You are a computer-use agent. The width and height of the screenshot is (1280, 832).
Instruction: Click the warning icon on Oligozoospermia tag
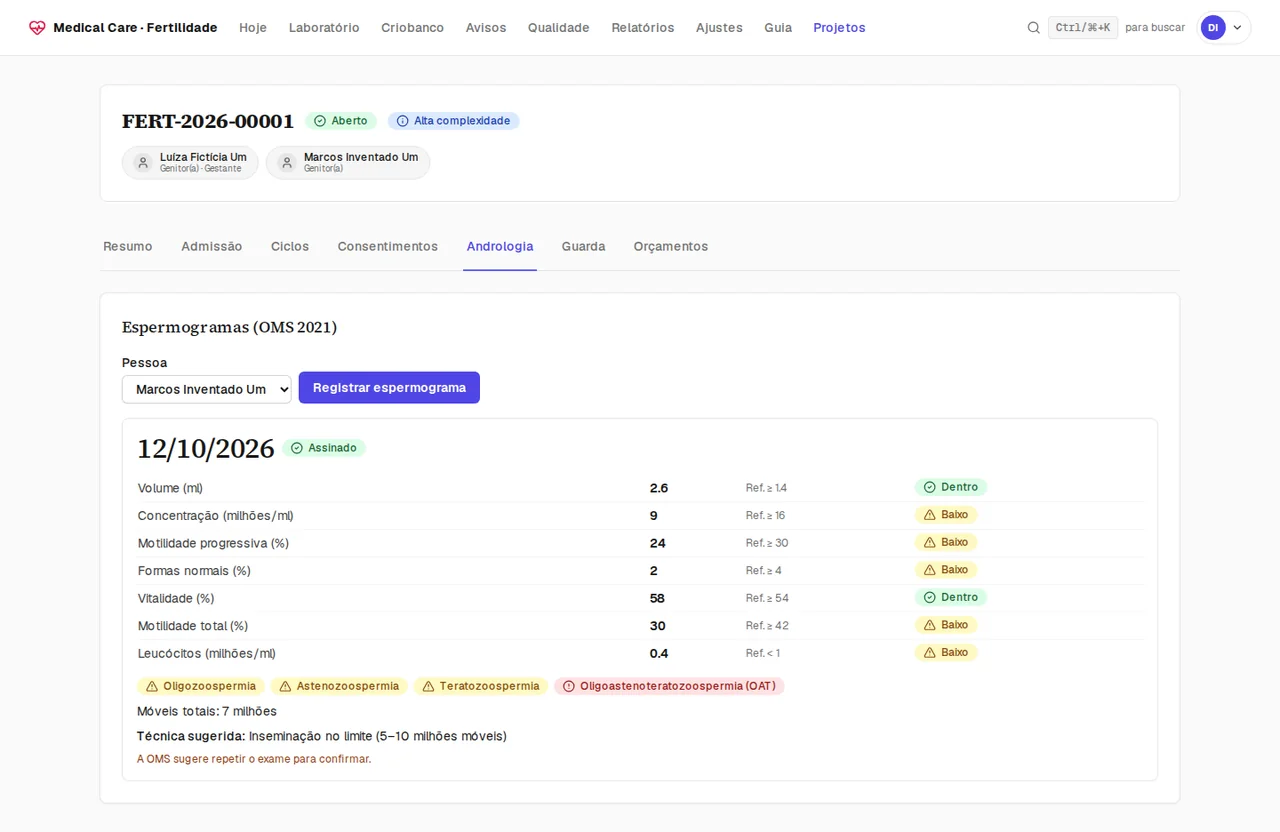point(152,686)
